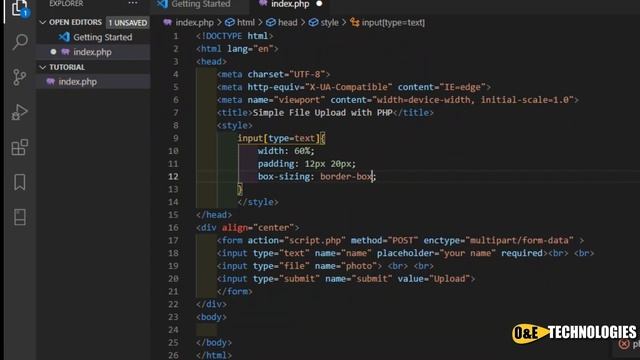Click the notebook icon below Bookmarks

point(20,217)
